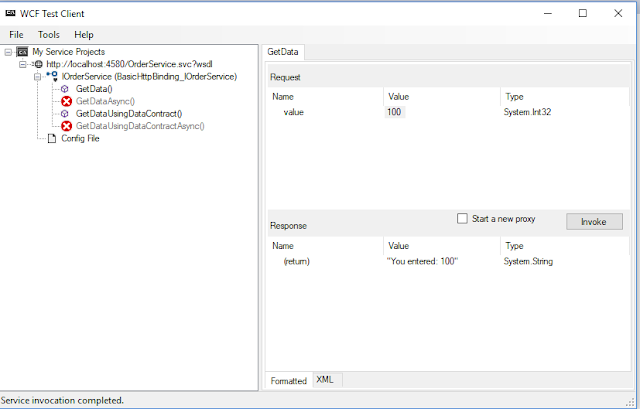Click the resize grip in status bar corner
Viewport: 640px width, 409px height.
click(x=630, y=401)
